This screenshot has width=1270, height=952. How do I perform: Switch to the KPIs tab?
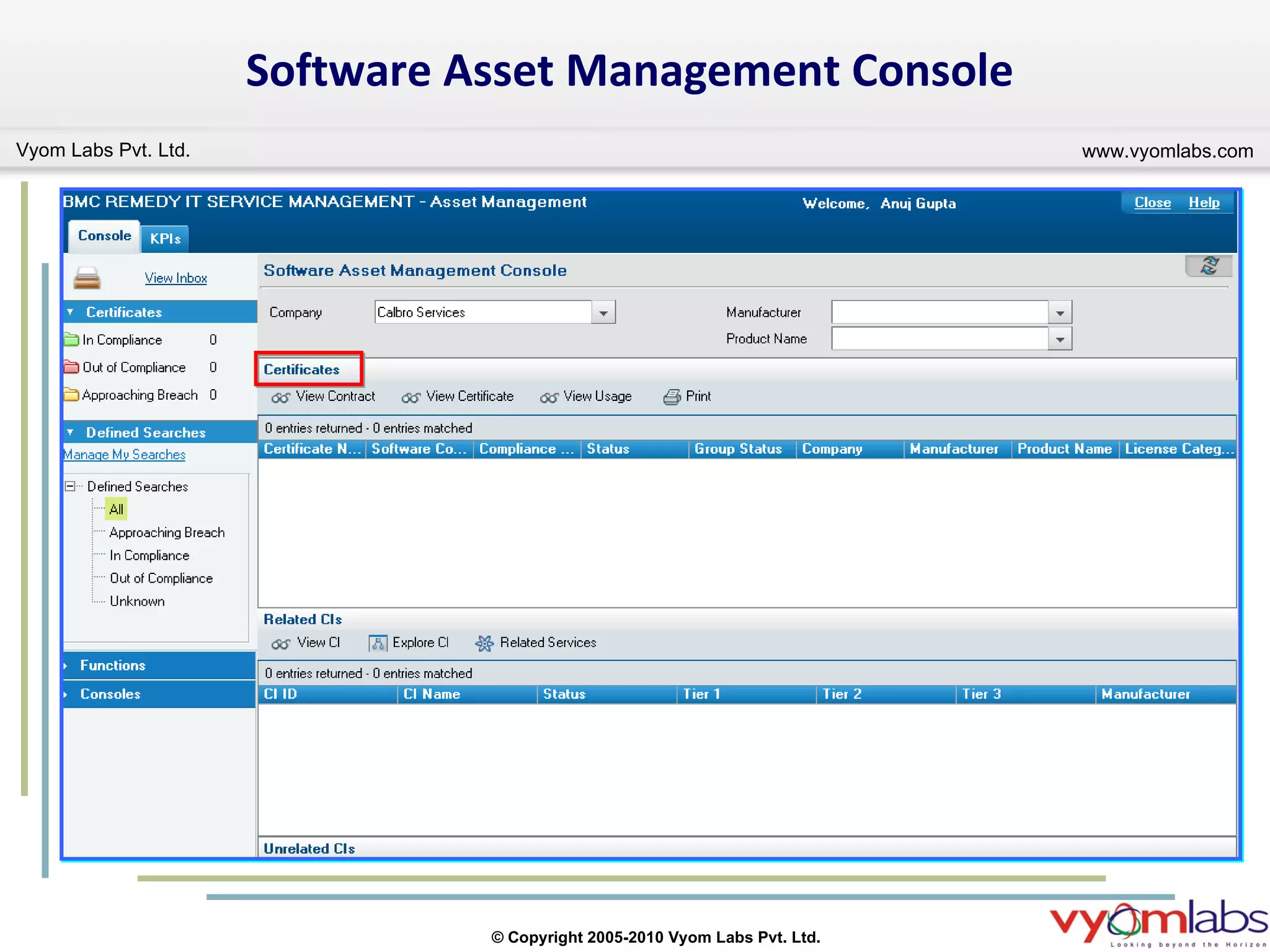[165, 239]
